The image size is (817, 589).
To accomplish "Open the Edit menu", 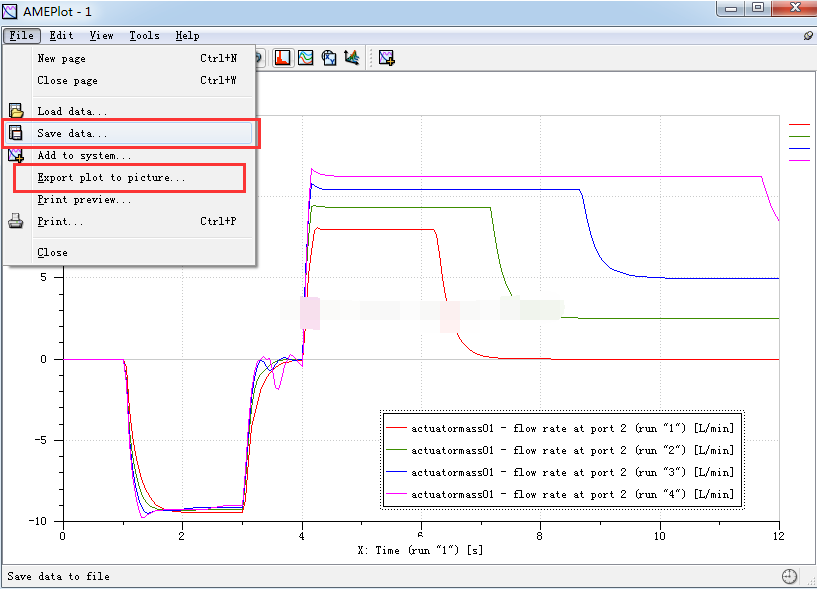I will 61,35.
